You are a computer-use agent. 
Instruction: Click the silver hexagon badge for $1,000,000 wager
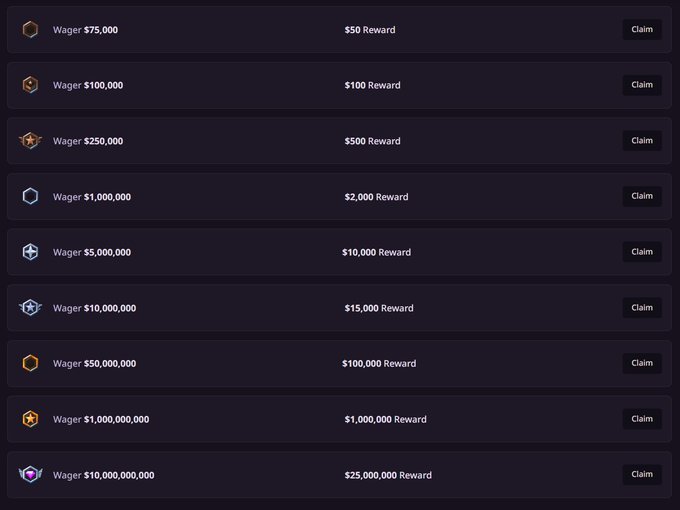(x=30, y=196)
